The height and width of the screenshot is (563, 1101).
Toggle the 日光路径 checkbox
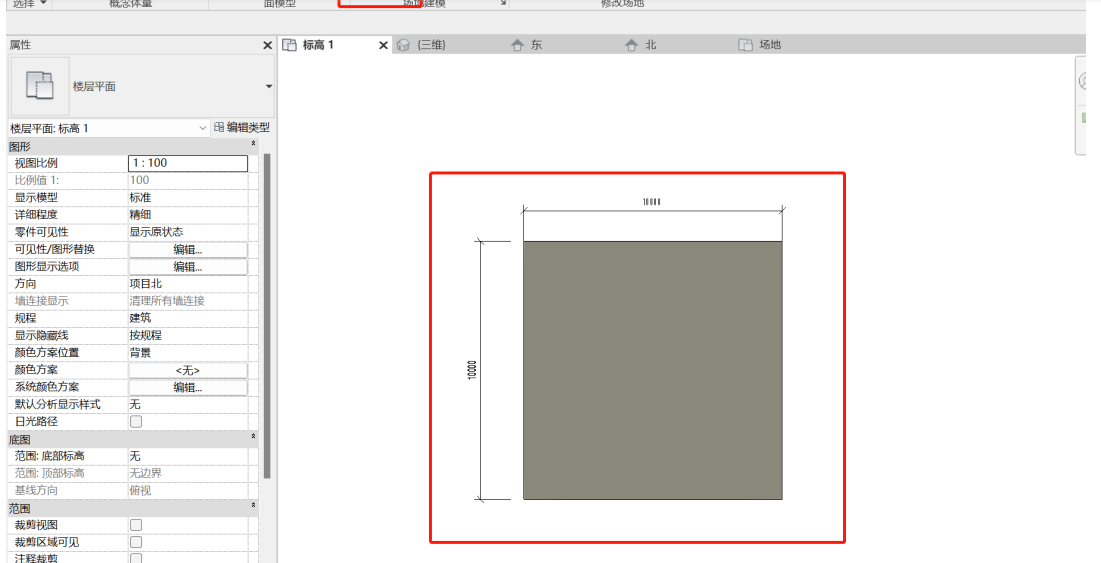tap(136, 422)
